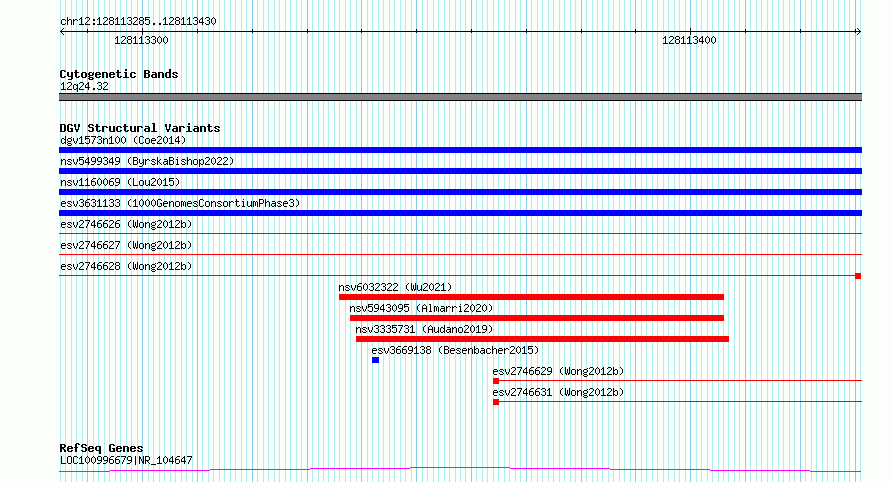Open the nsv1160069 (Lou2015) label
This screenshot has height=482, width=890.
click(x=120, y=182)
